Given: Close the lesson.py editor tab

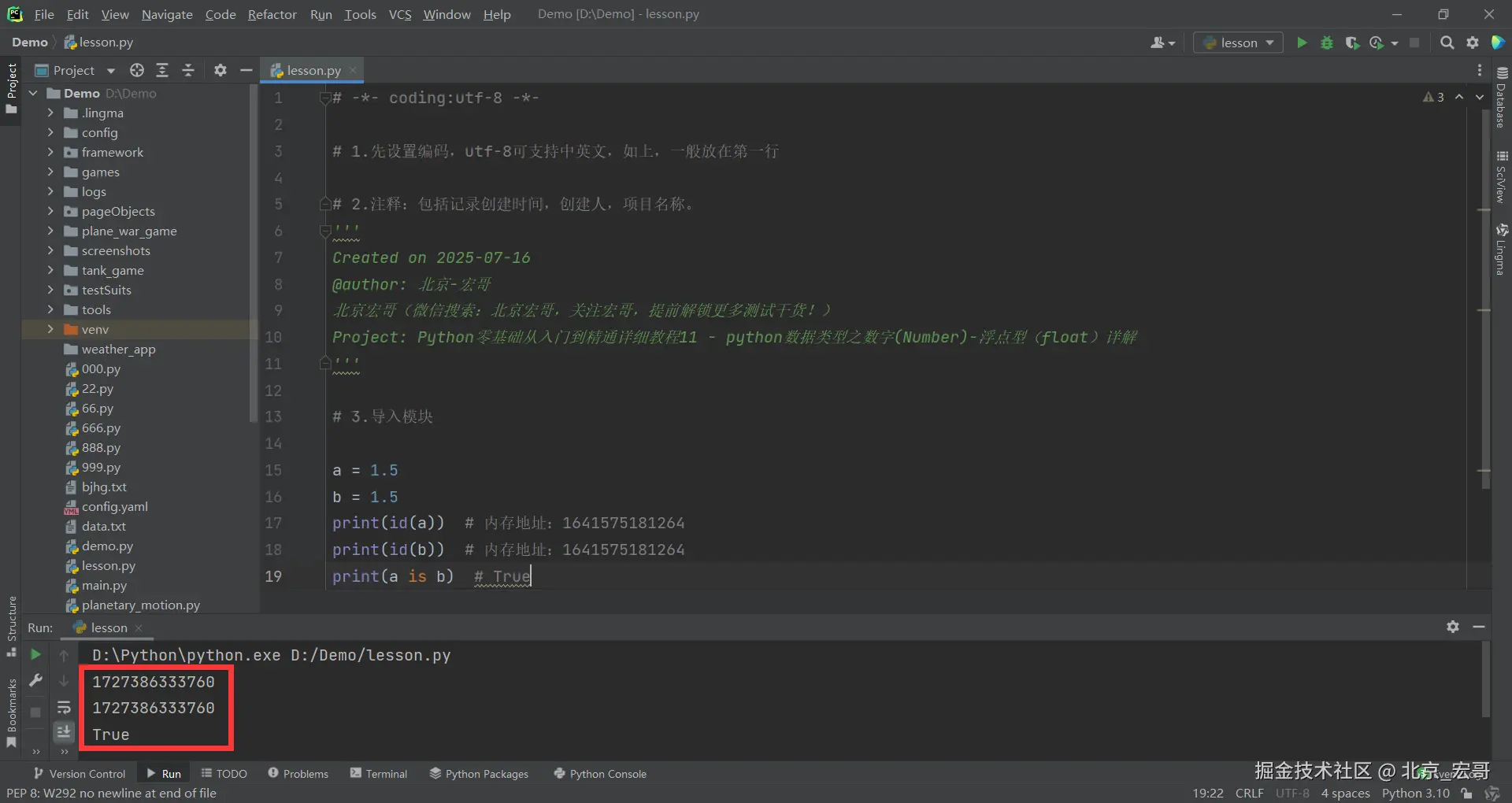Looking at the screenshot, I should tap(353, 70).
